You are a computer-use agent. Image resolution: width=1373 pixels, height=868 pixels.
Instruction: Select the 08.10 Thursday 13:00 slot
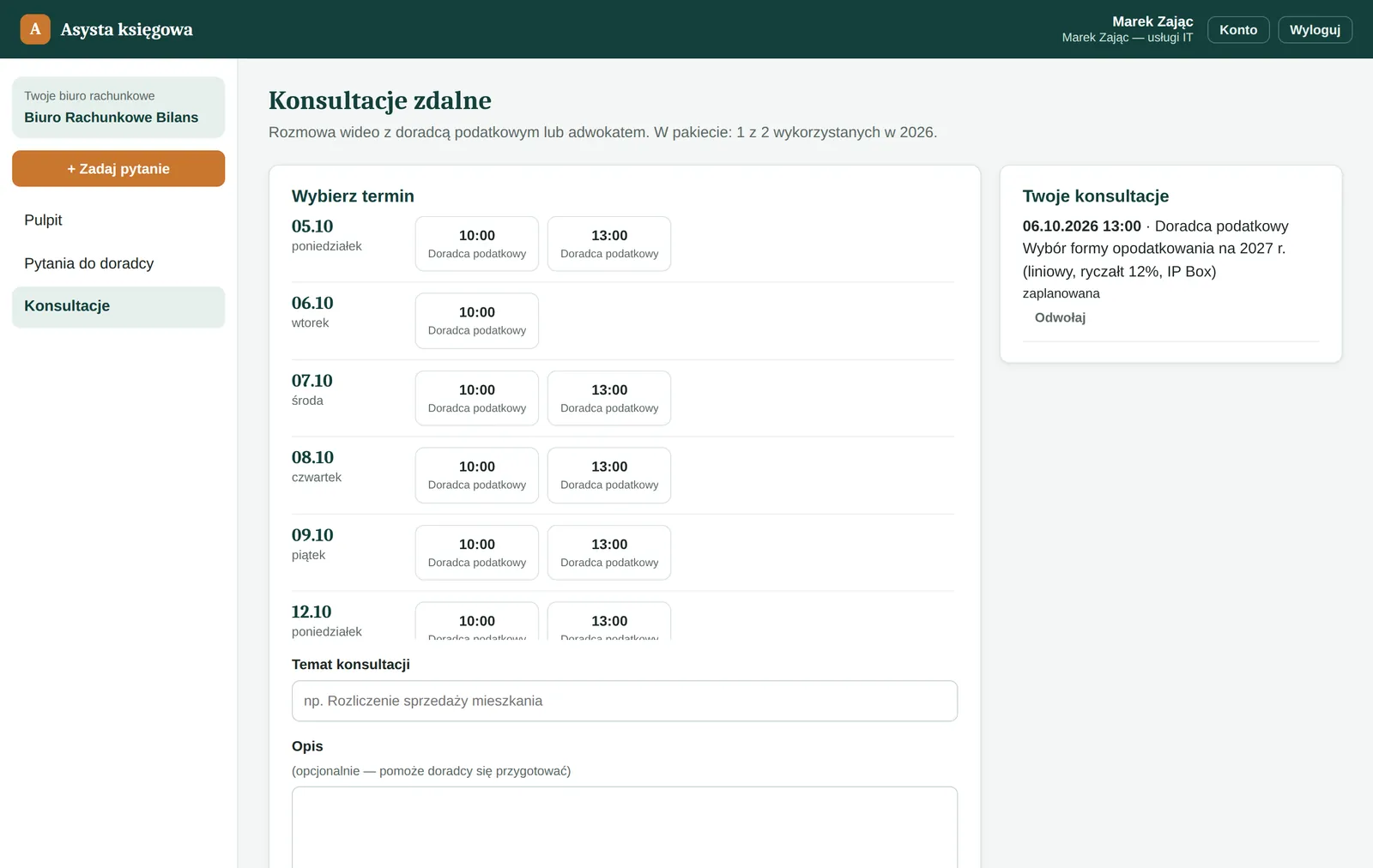(x=609, y=475)
